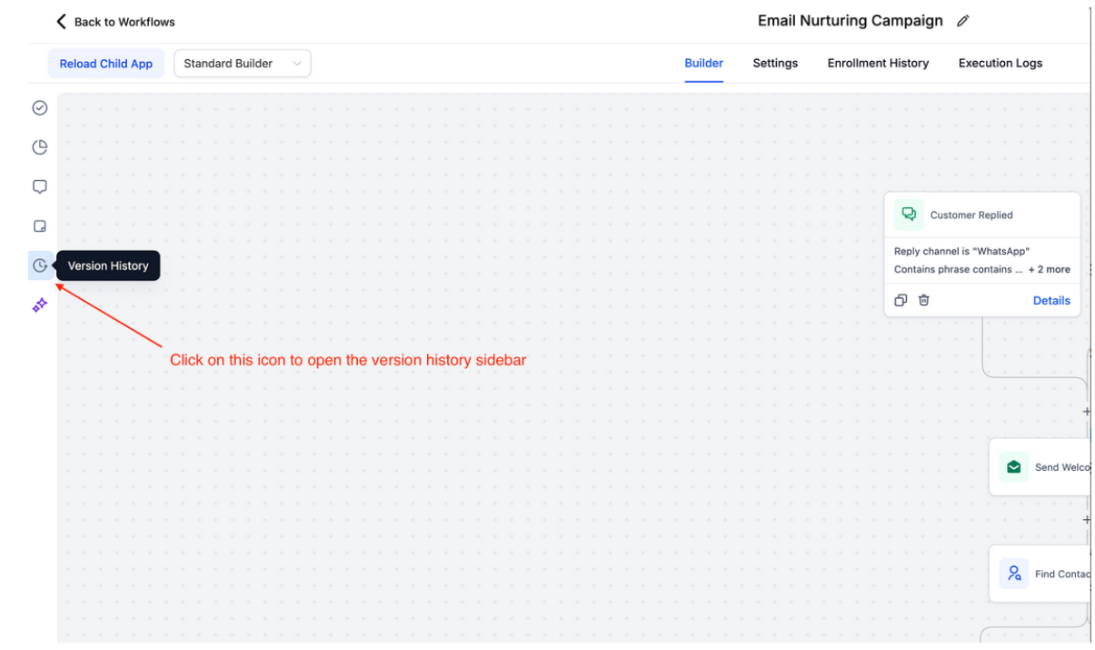This screenshot has height=650, width=1095.
Task: Edit workflow name with pencil icon
Action: pos(963,21)
